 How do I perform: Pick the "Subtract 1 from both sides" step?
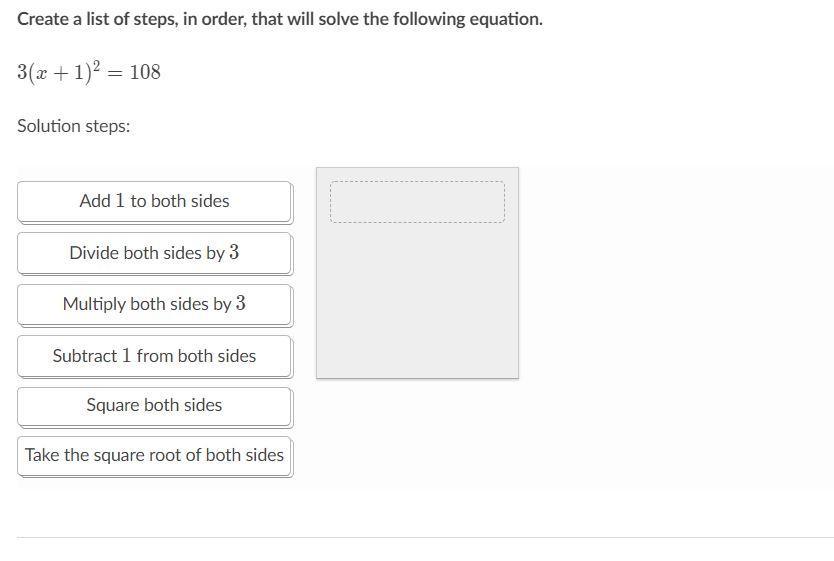(x=154, y=356)
